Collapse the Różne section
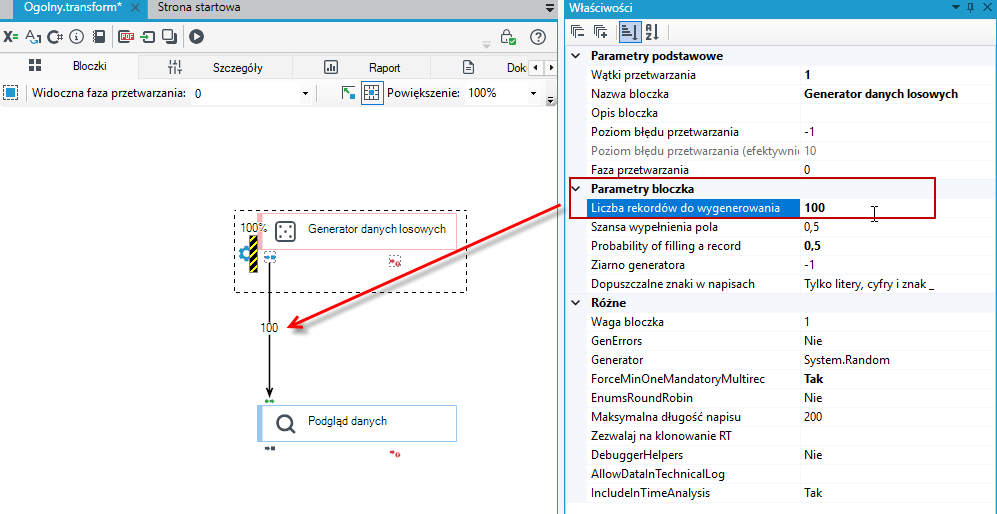This screenshot has height=514, width=997. pos(576,302)
